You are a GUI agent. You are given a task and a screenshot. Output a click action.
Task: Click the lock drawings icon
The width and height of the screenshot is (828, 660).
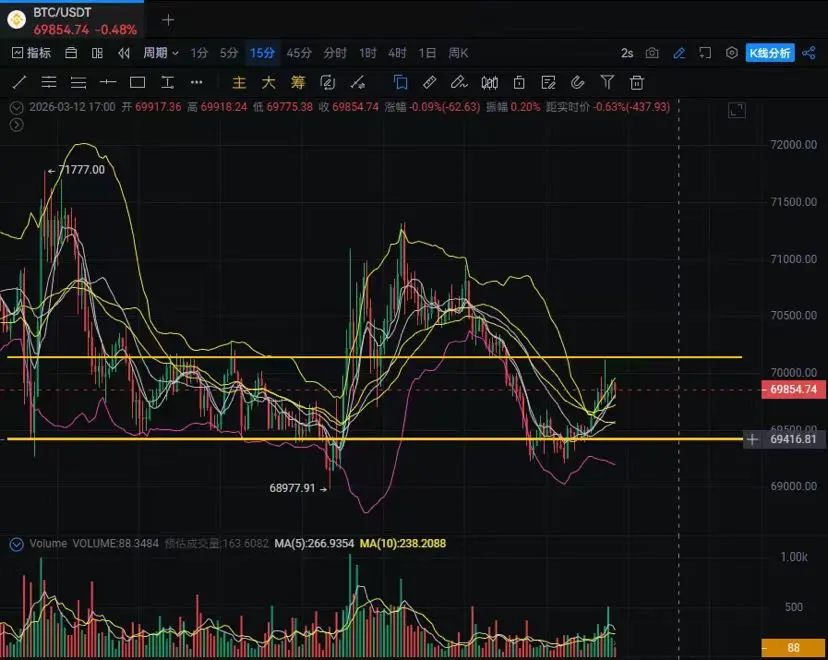519,82
